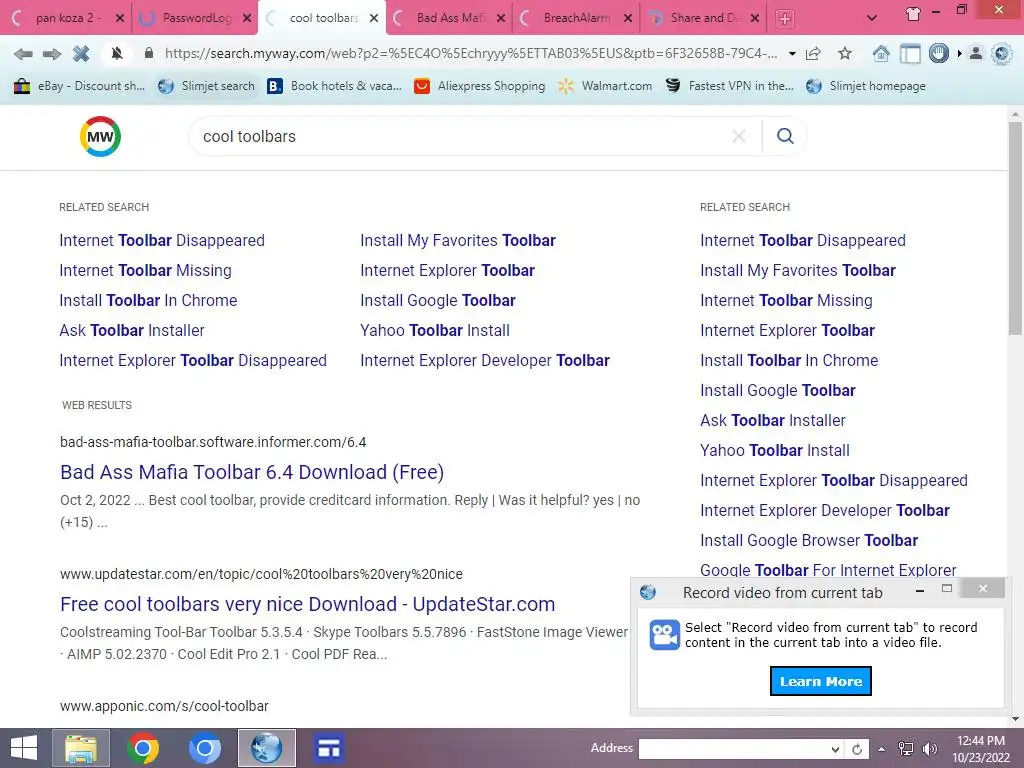Close the 'Record video from current tab' popup

tap(983, 589)
